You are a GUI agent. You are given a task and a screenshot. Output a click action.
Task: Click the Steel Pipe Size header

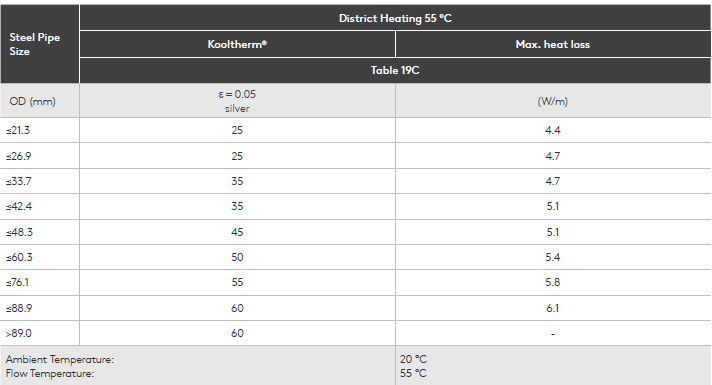40,44
